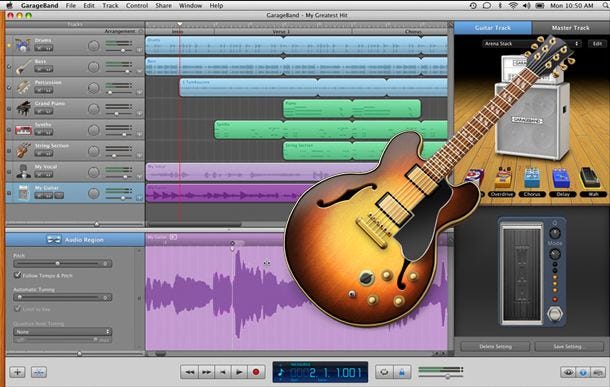Toggle the Drums track enable light
The image size is (610, 387).
(9, 45)
